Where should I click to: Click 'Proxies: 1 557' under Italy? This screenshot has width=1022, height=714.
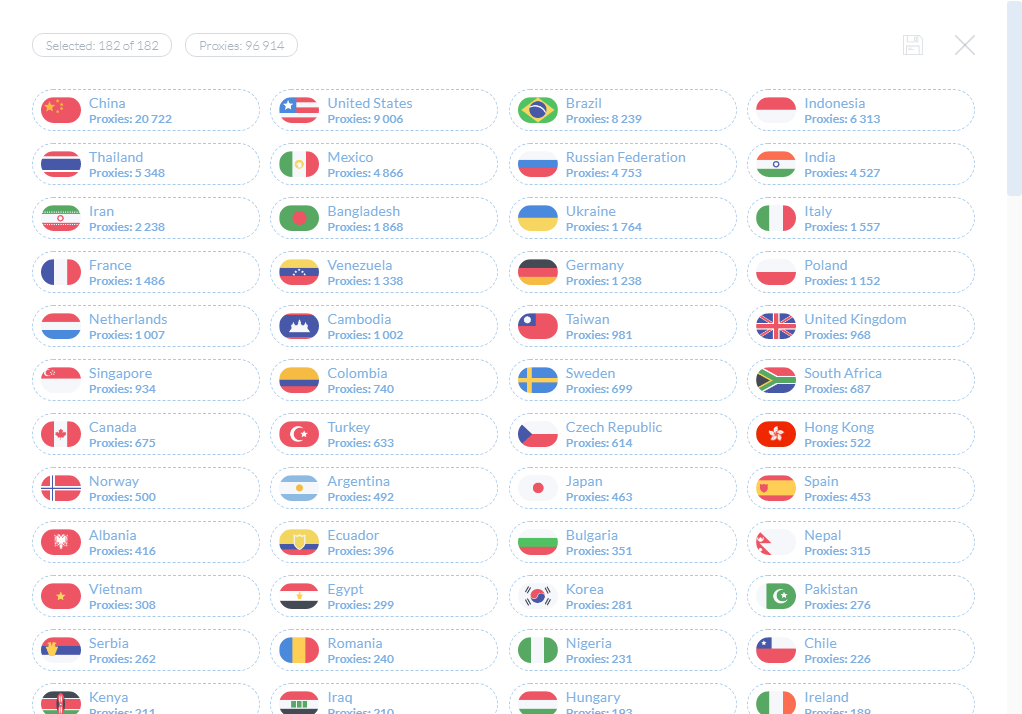tap(842, 228)
